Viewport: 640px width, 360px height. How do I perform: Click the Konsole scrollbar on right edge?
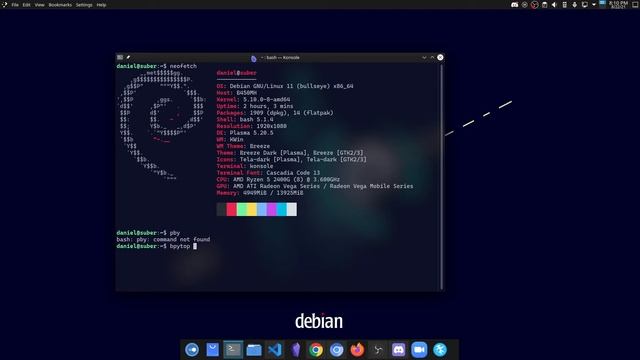[x=441, y=176]
